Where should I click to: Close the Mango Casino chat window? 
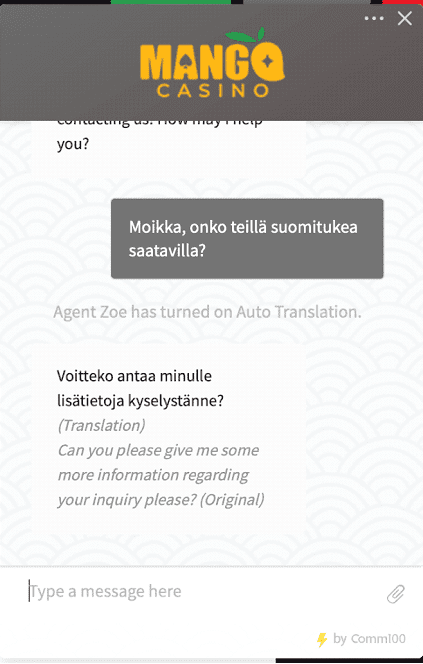(x=404, y=18)
